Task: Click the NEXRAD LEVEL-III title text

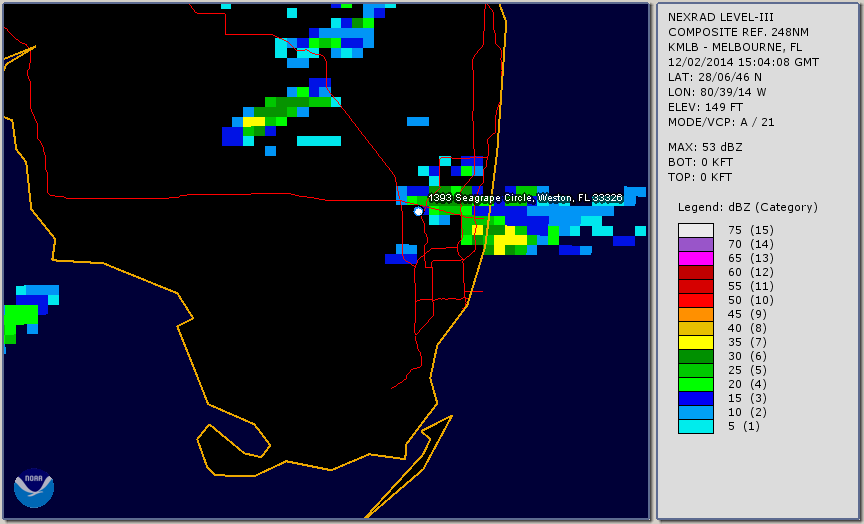Action: [x=721, y=17]
